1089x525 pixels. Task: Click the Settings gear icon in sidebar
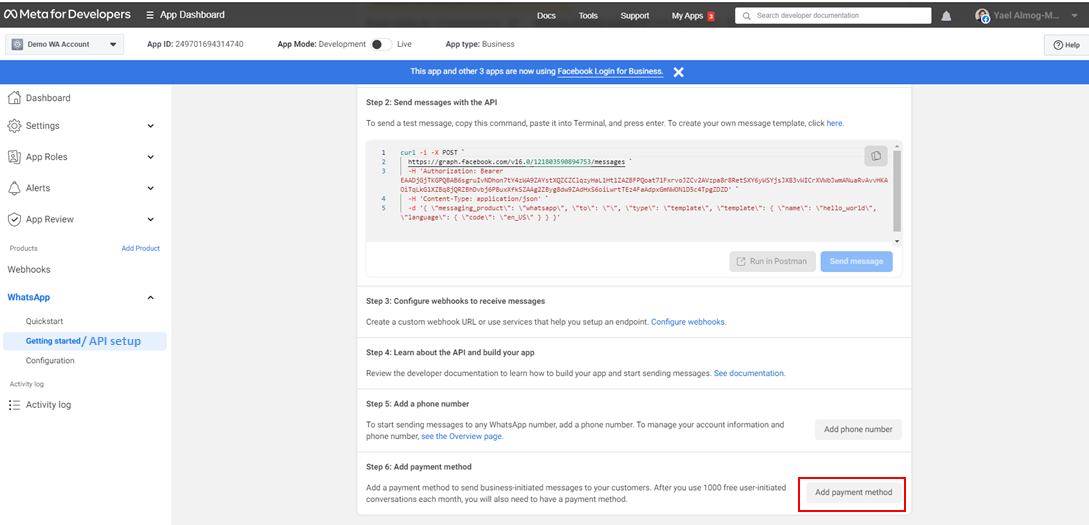pyautogui.click(x=14, y=126)
